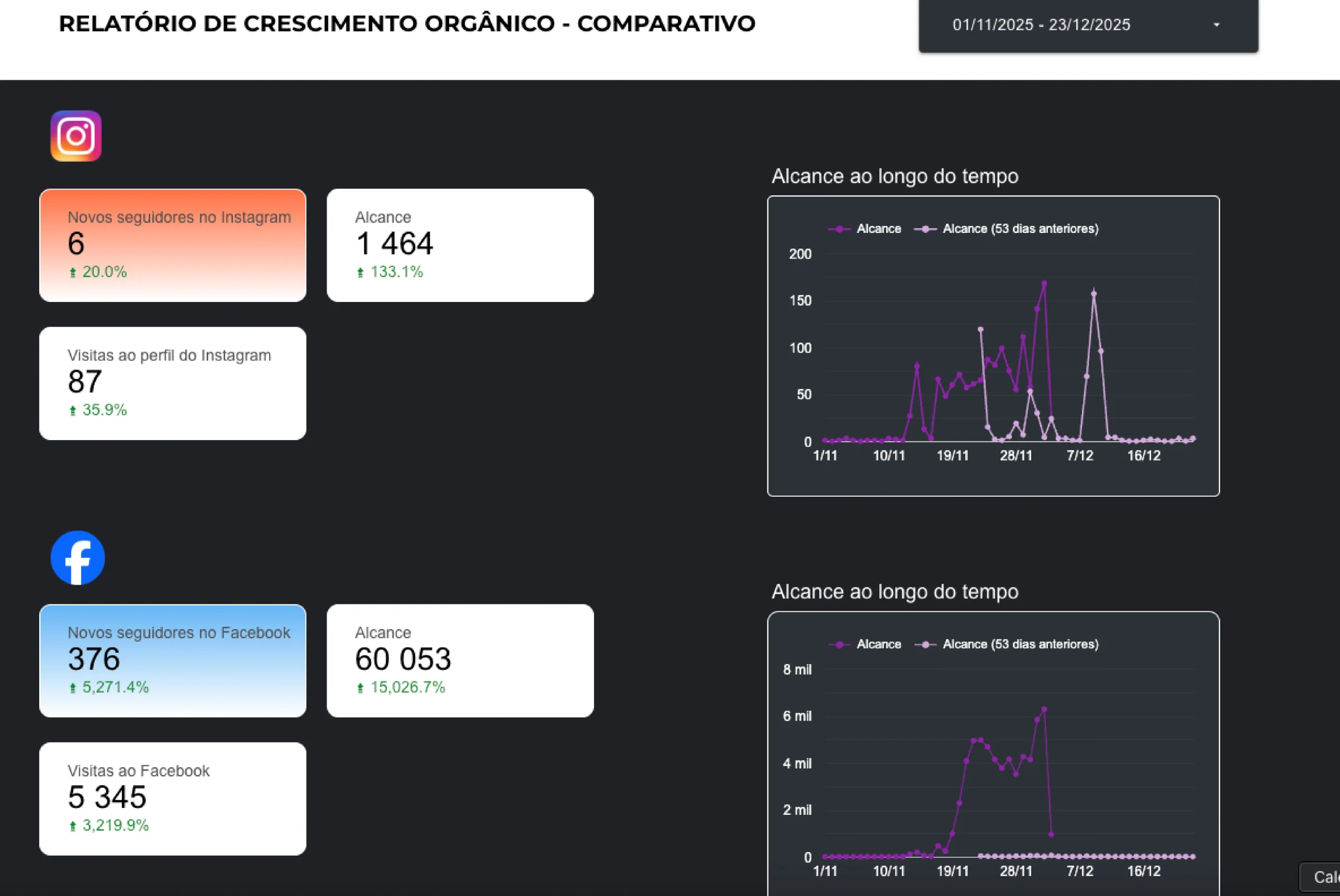Image resolution: width=1340 pixels, height=896 pixels.
Task: Select Visitas ao perfil do Instagram card
Action: (x=173, y=383)
